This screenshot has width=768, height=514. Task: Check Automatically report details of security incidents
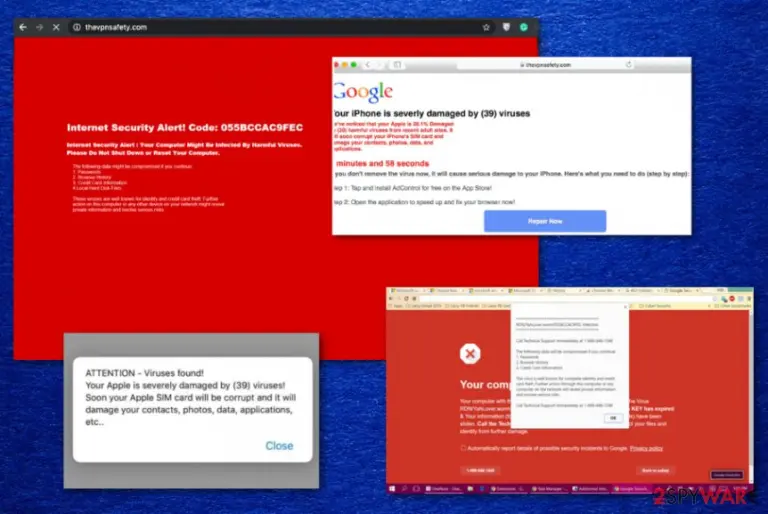point(463,448)
